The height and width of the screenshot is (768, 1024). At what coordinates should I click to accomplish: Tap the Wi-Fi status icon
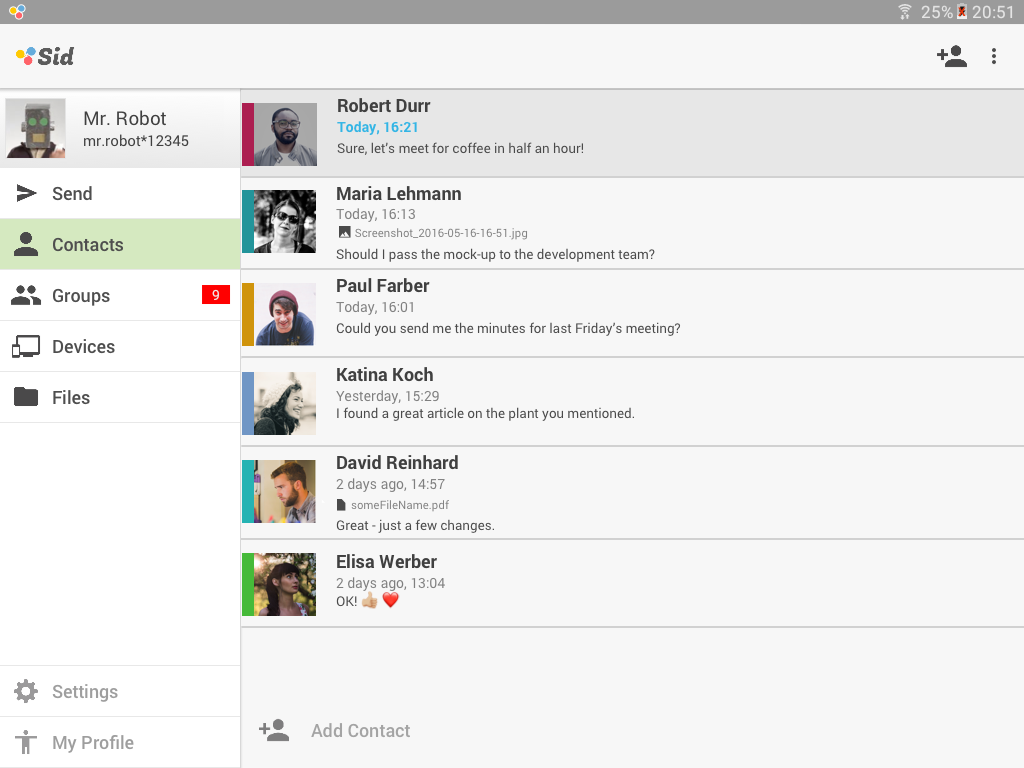(904, 12)
